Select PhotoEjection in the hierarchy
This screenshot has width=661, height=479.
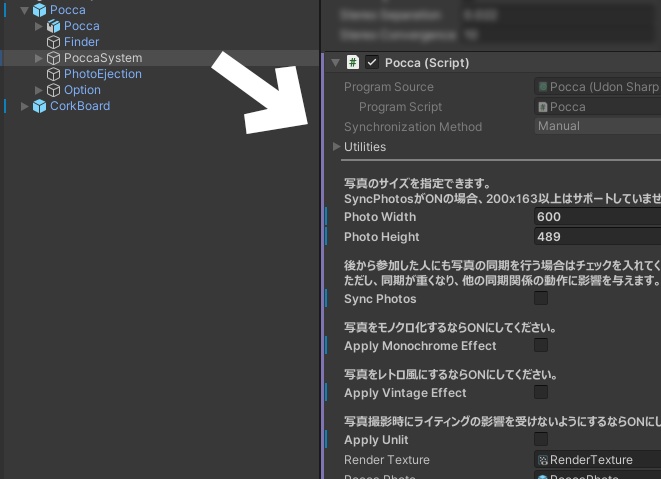click(102, 74)
